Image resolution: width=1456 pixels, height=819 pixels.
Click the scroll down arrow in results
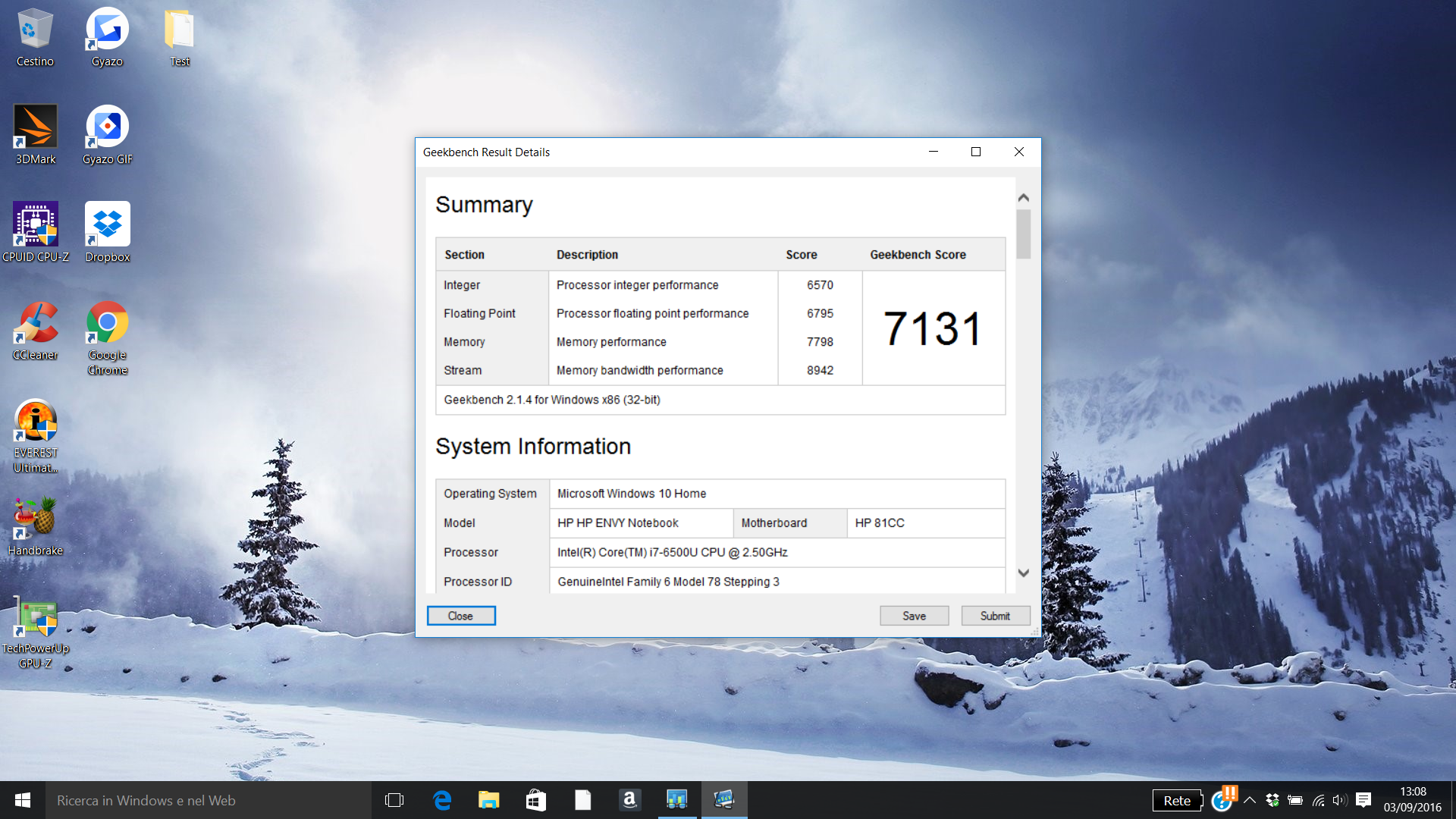click(x=1023, y=573)
